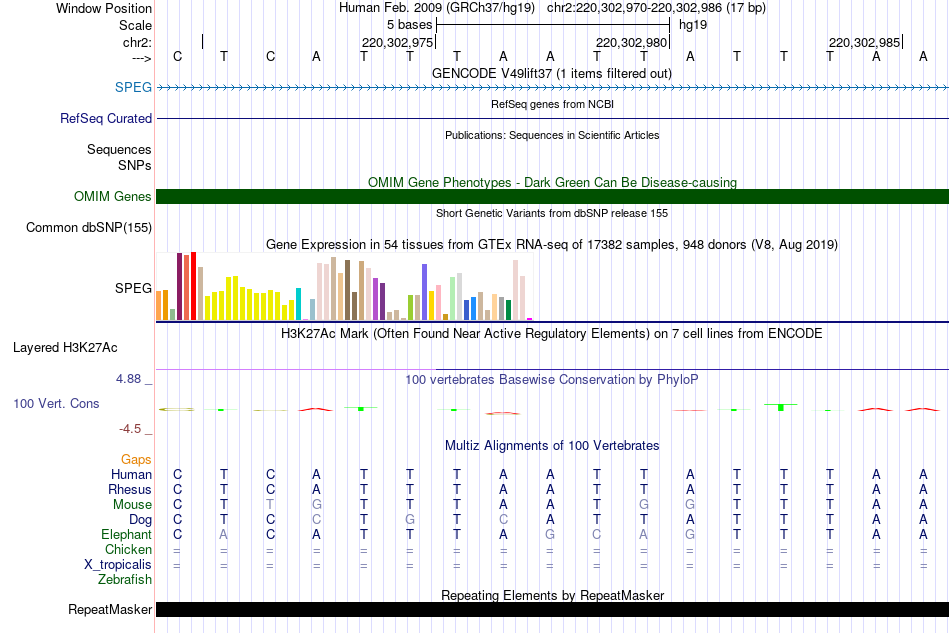
Task: Open 100 vertebrates Basewise Conservation by PhyloP title
Action: (x=552, y=380)
